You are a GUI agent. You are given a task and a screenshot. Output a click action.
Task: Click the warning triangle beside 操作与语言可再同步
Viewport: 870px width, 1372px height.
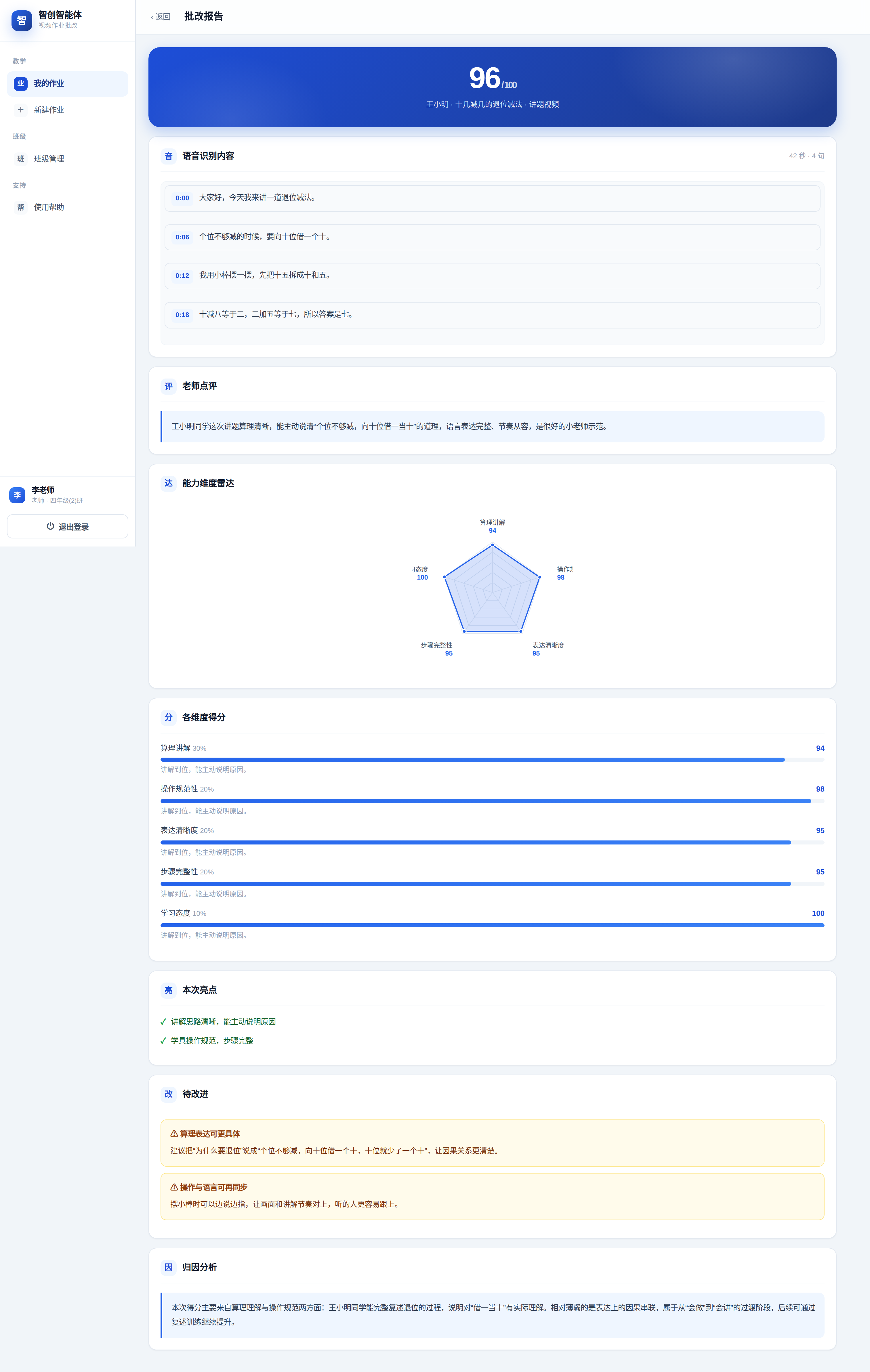click(x=174, y=1187)
